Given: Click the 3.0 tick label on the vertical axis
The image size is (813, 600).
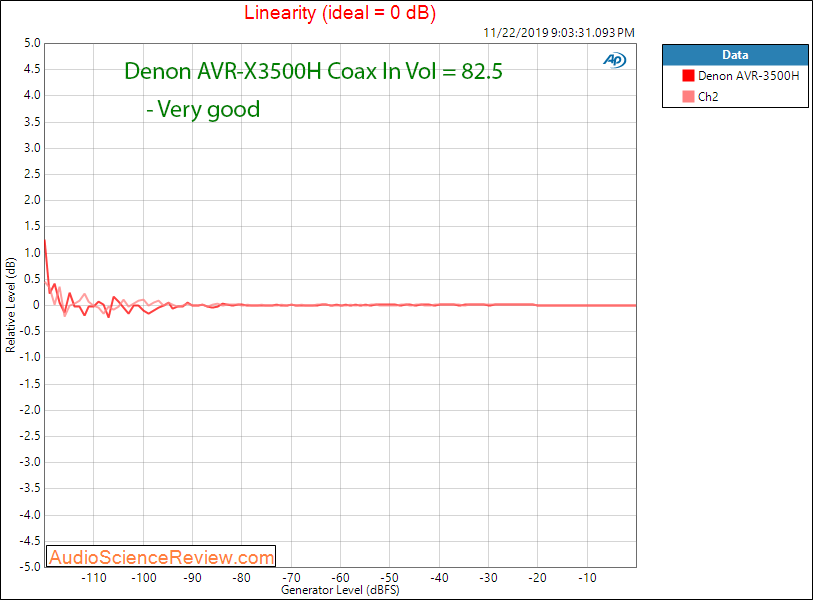Looking at the screenshot, I should [32, 148].
